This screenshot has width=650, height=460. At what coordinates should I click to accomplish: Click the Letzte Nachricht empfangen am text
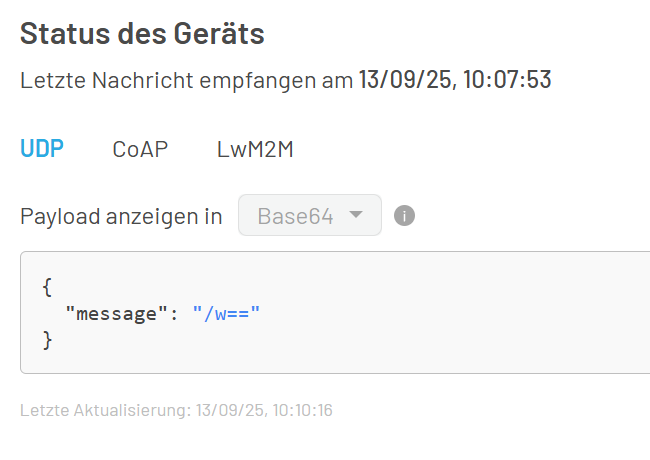(x=187, y=80)
